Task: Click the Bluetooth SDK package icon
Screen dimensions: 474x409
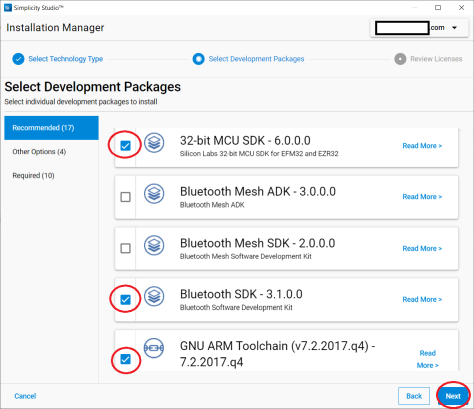Action: pos(154,296)
